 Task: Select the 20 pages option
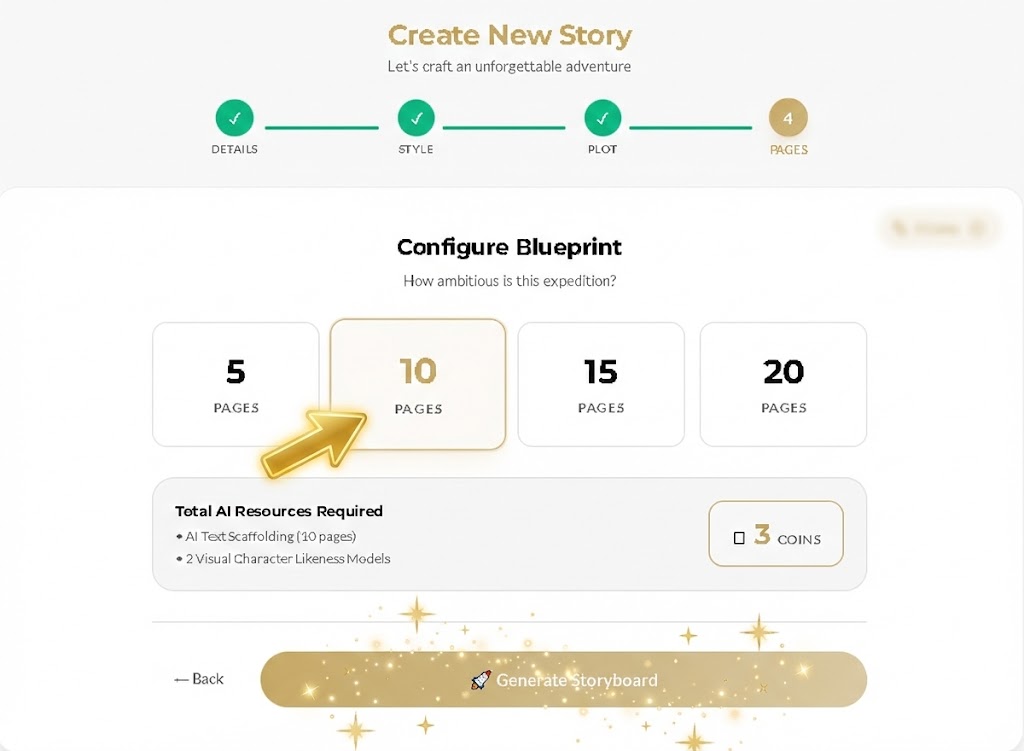tap(783, 384)
